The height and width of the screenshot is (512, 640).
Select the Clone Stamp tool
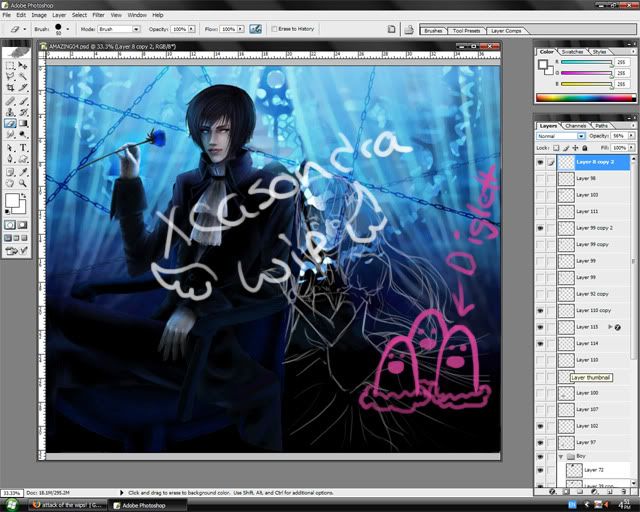click(10, 112)
